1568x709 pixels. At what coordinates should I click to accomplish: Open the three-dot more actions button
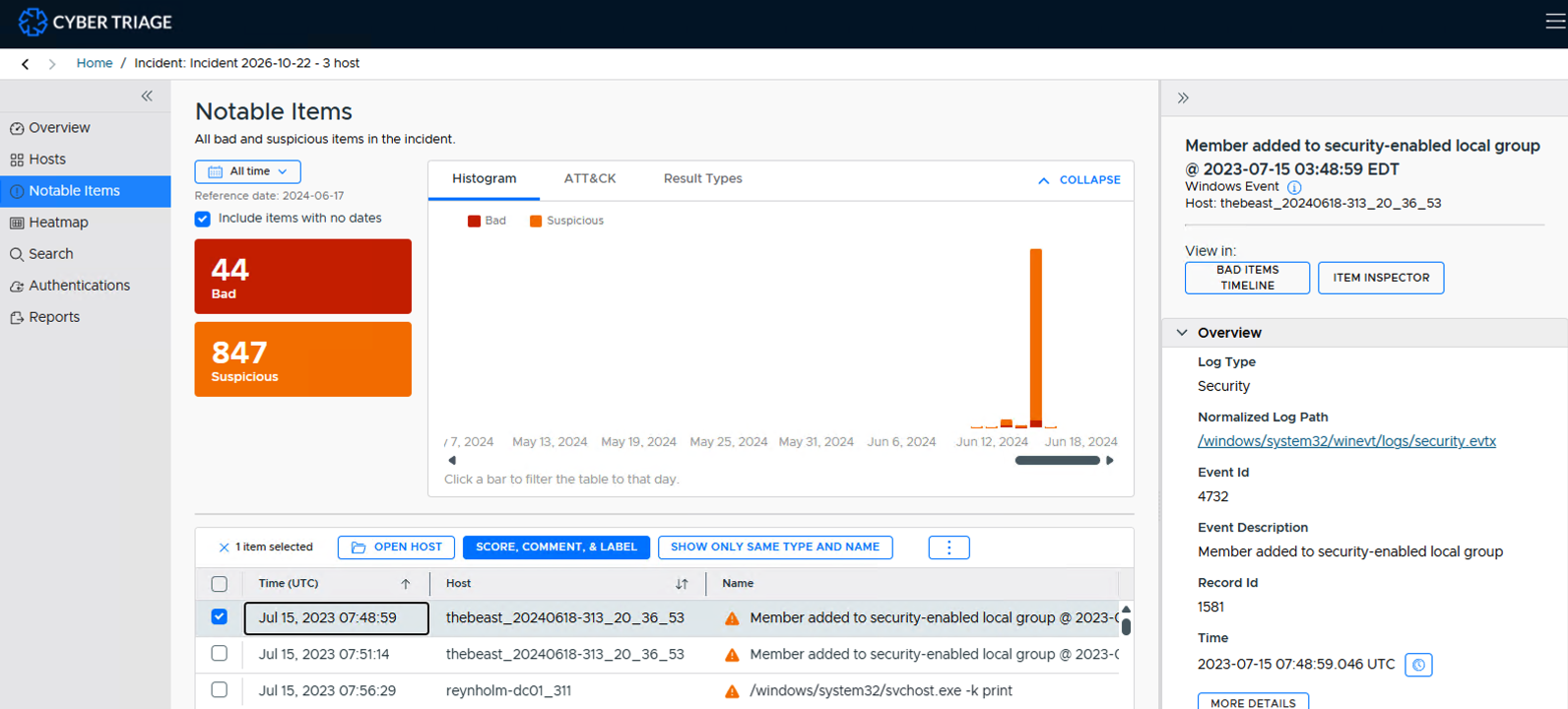coord(949,548)
